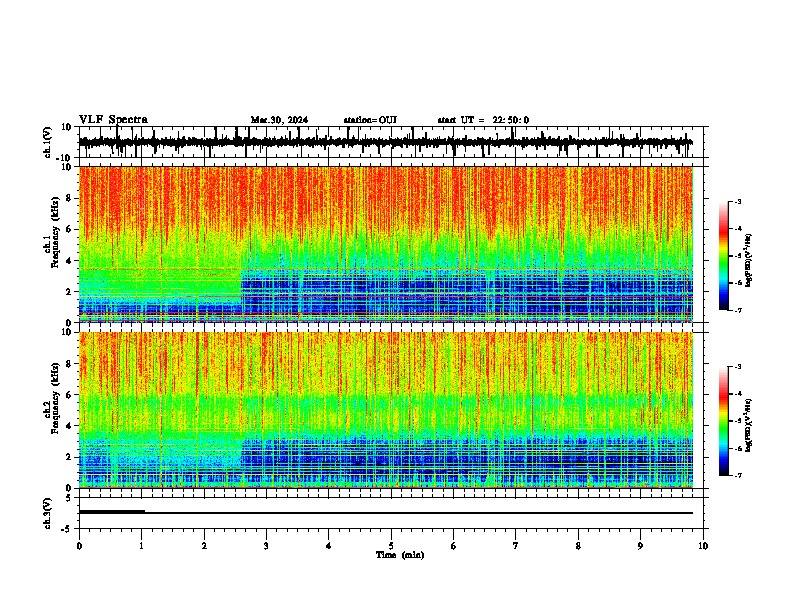
Task: Click time axis tick label "2"
Action: pos(204,546)
